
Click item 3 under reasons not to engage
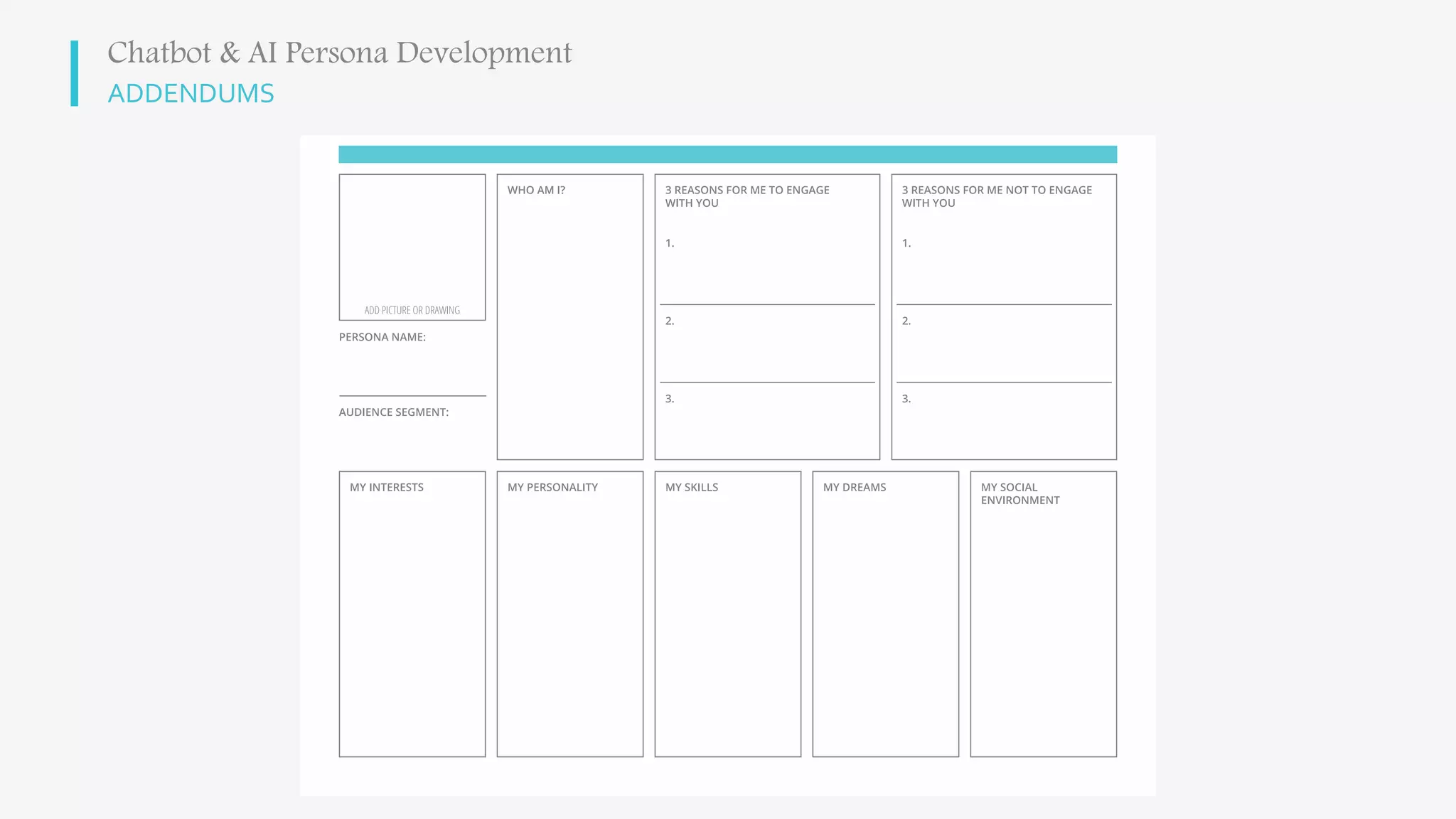[906, 399]
